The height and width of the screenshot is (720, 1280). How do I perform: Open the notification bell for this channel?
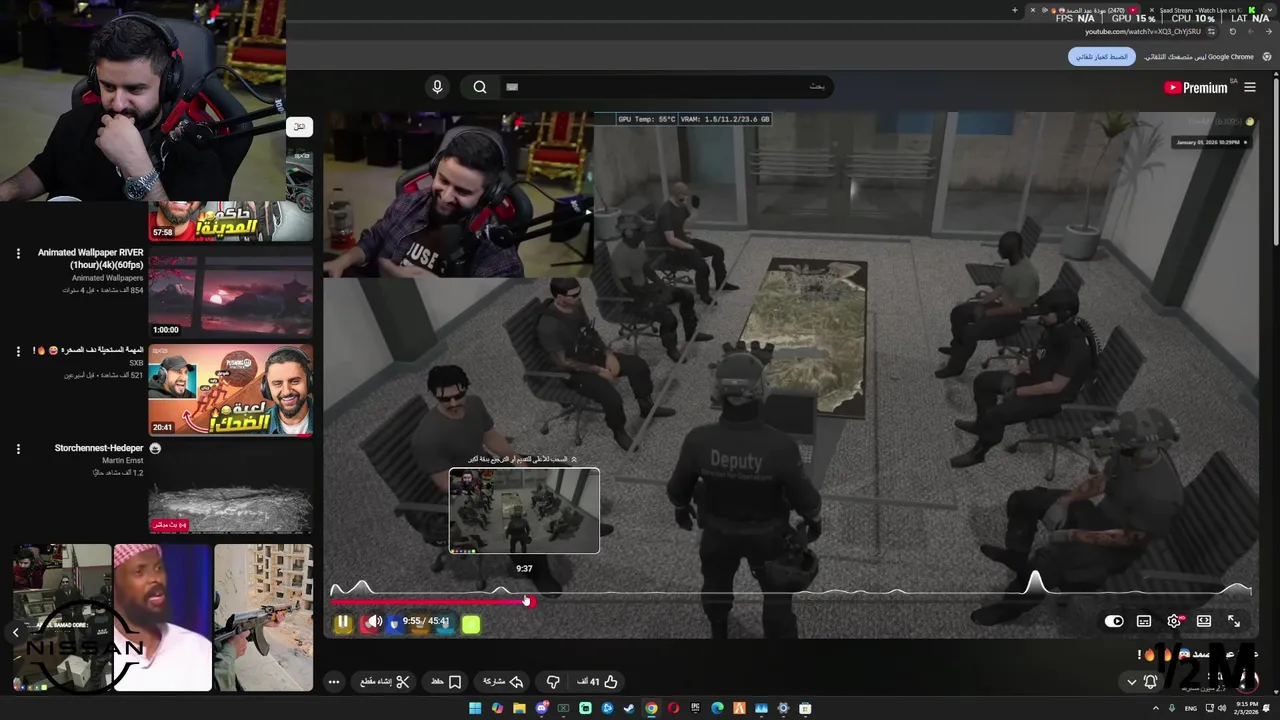[x=1150, y=682]
